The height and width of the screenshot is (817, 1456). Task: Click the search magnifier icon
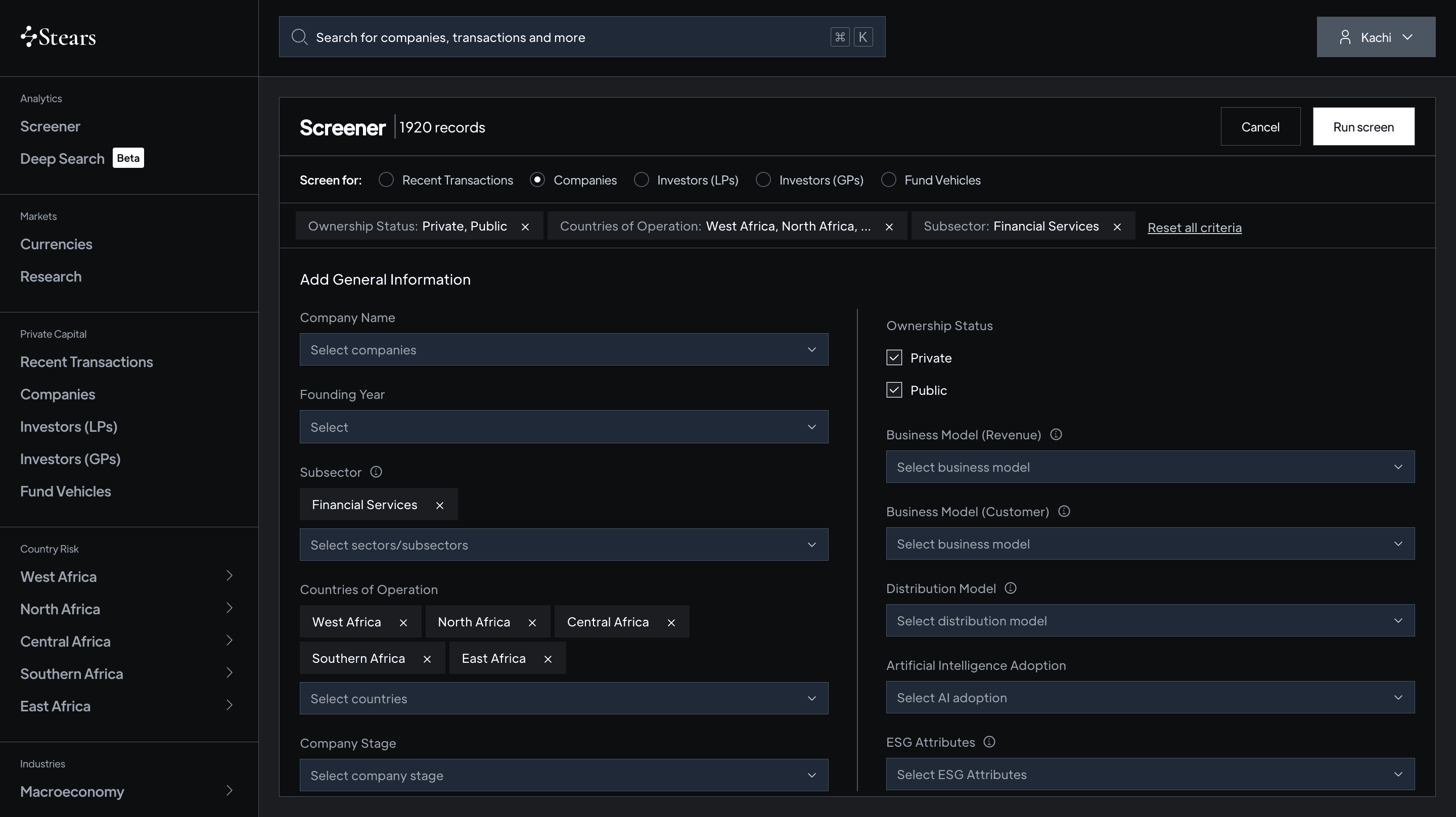pos(299,37)
